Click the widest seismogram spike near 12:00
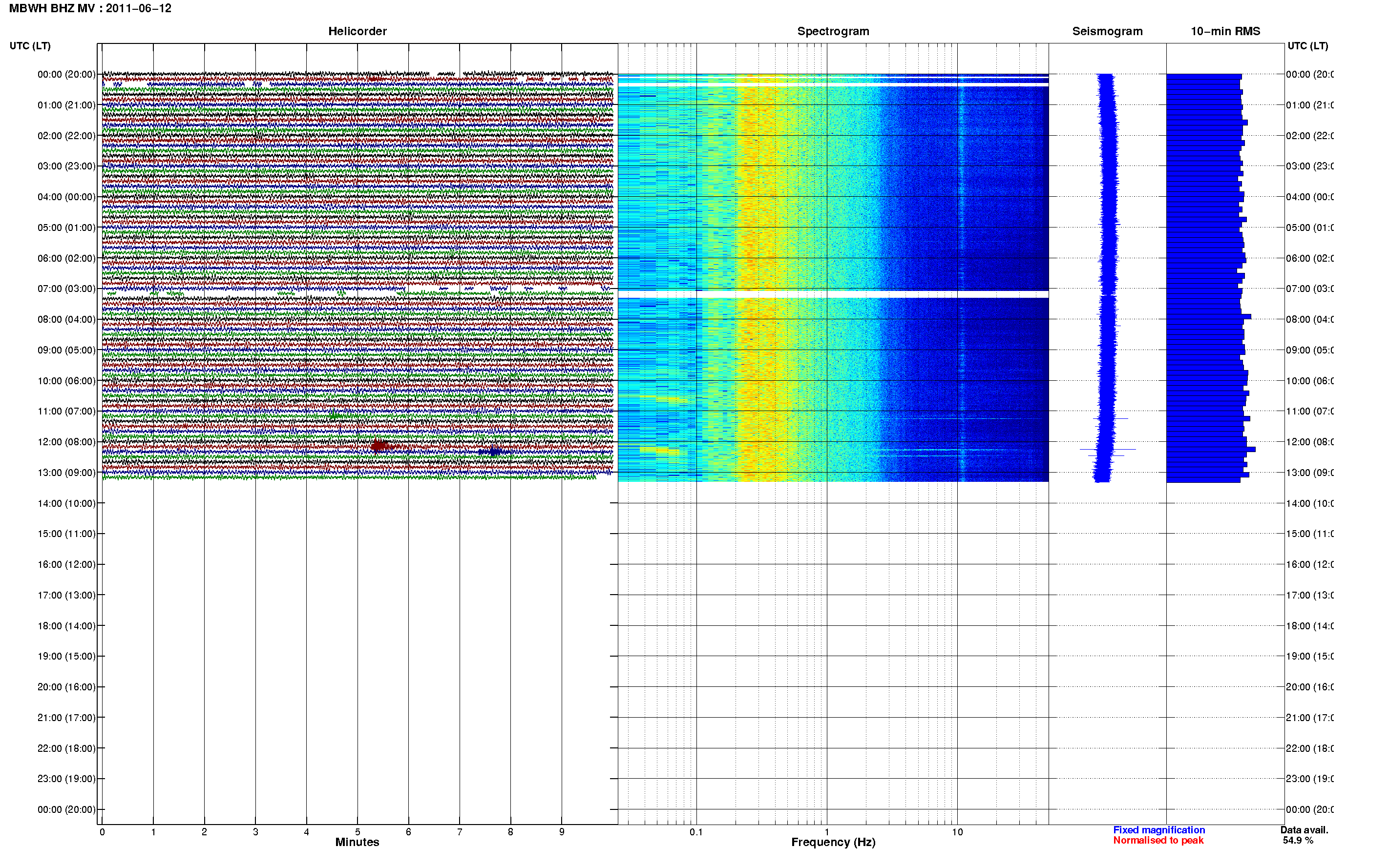Viewport: 1389px width, 868px height. click(x=1107, y=449)
